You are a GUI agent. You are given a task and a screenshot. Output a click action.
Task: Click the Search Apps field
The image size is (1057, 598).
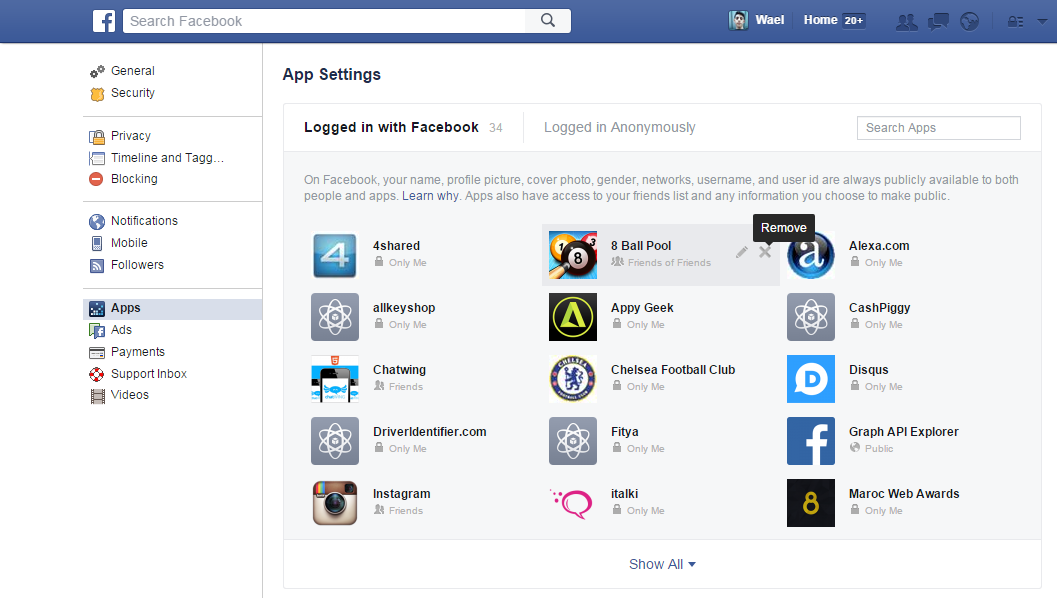pos(938,127)
